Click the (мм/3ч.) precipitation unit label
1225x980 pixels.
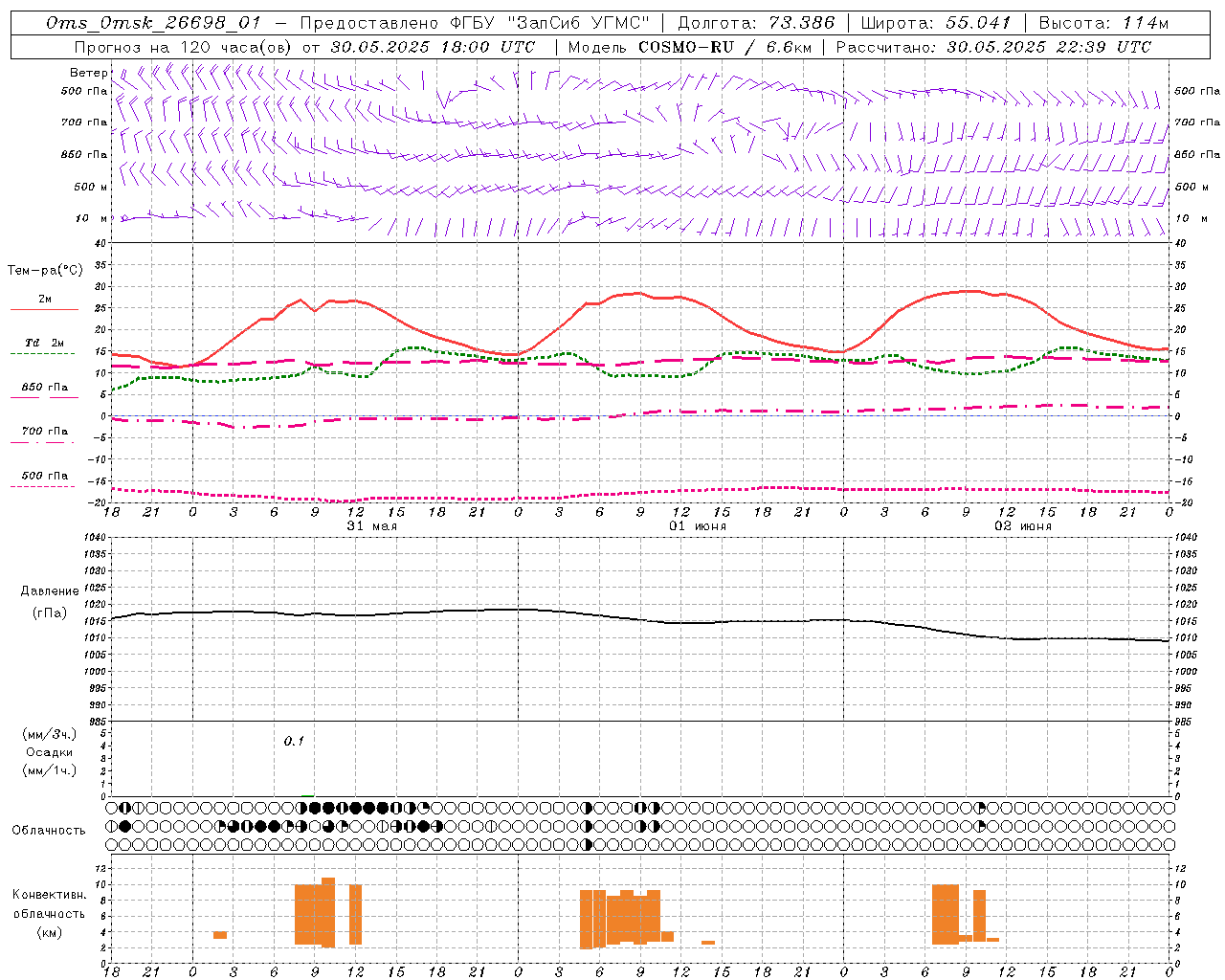(x=50, y=734)
